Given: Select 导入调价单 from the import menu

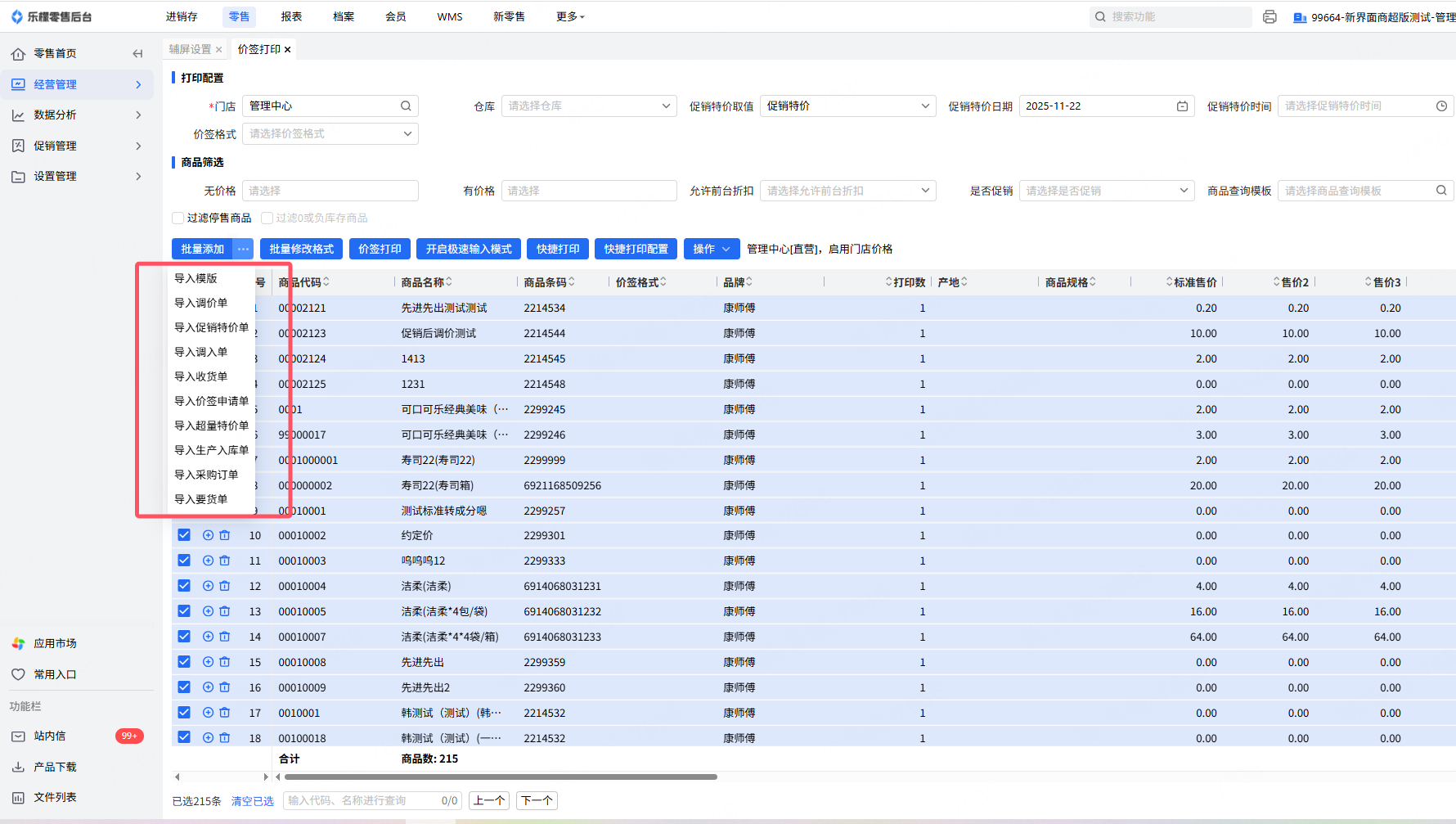Looking at the screenshot, I should click(x=201, y=304).
